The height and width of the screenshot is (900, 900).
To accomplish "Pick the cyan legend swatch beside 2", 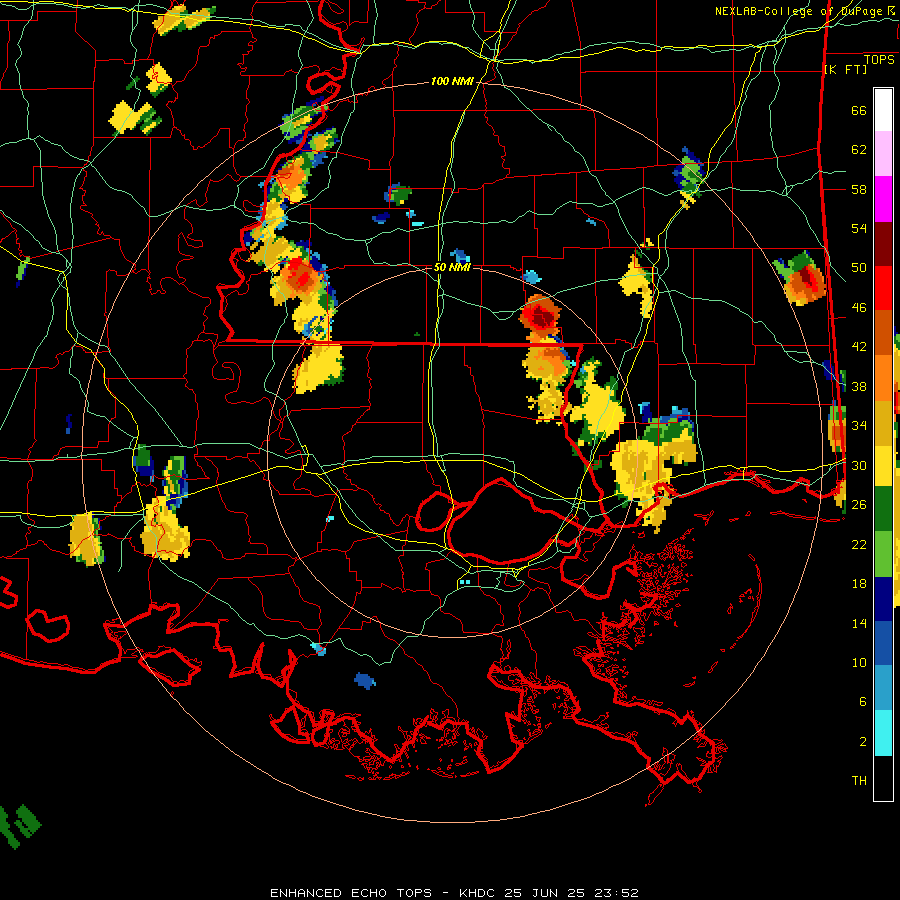I will point(883,733).
